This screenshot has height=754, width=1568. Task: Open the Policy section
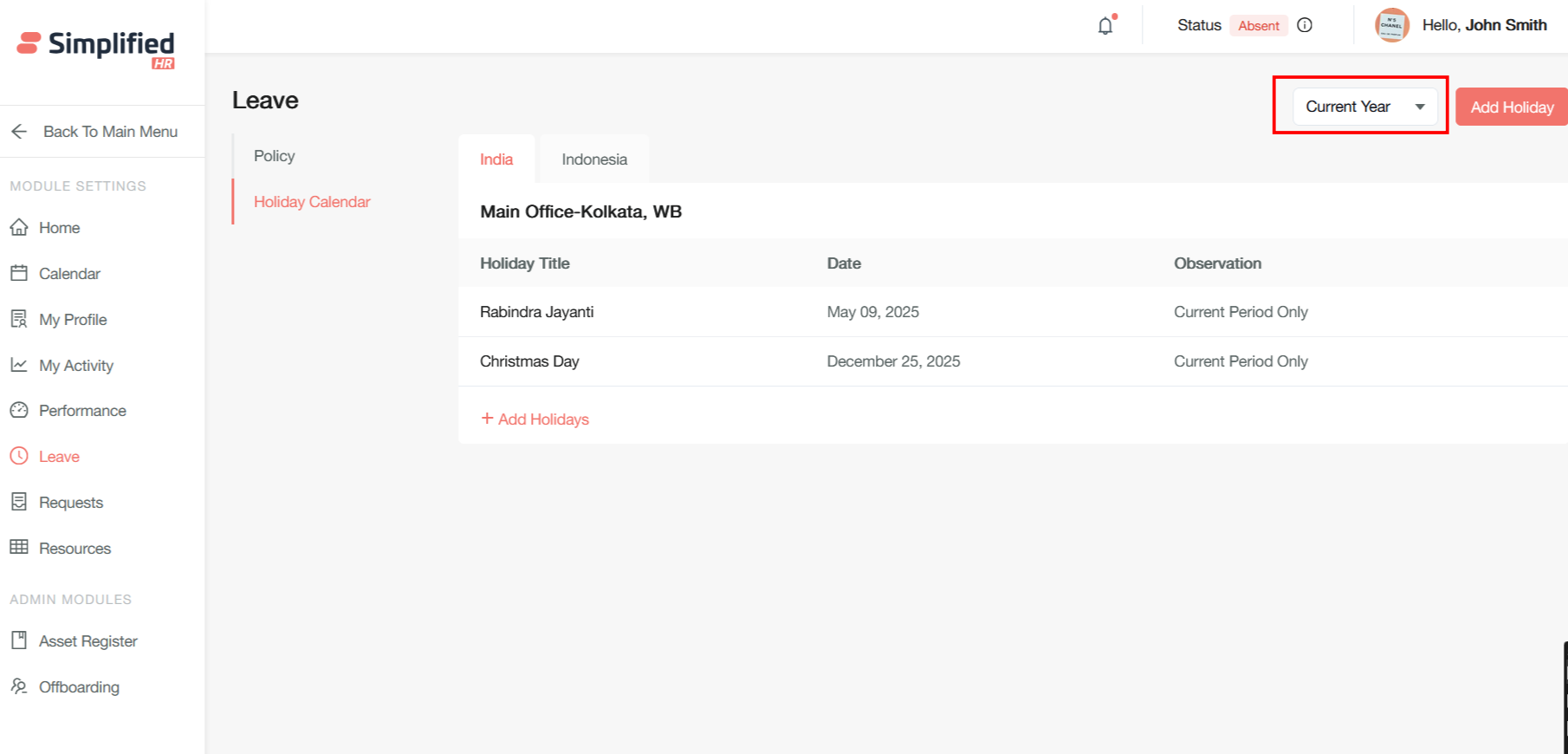click(275, 156)
